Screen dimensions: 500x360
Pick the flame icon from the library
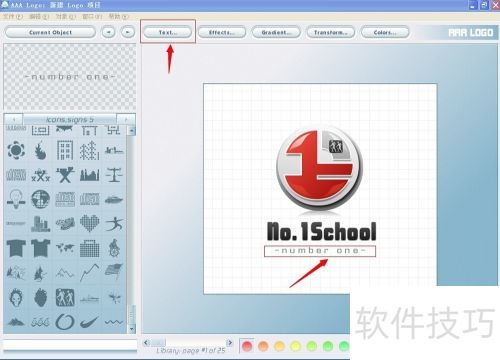click(40, 150)
